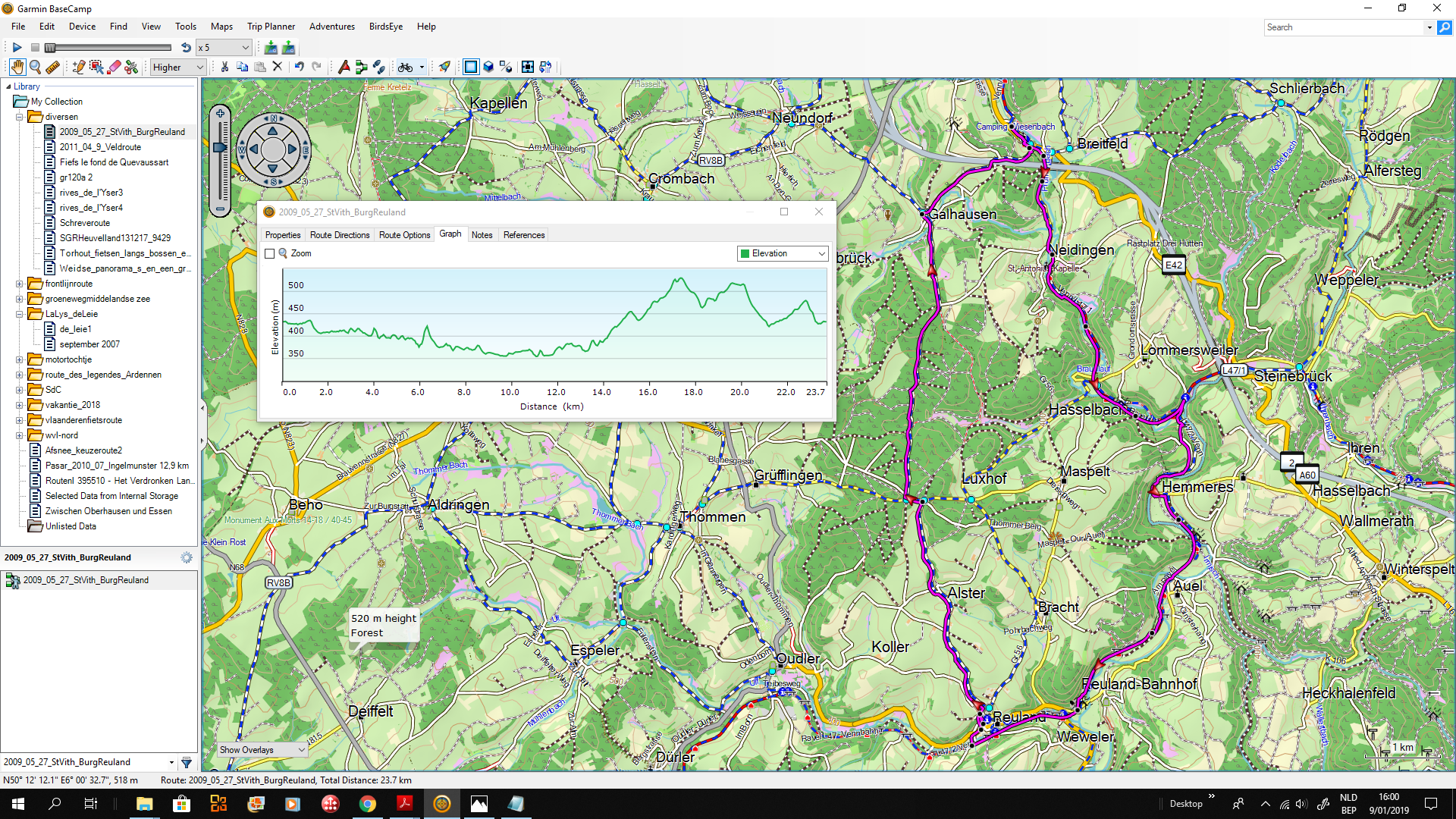The width and height of the screenshot is (1456, 819).
Task: Select the Erase tool
Action: (x=115, y=67)
